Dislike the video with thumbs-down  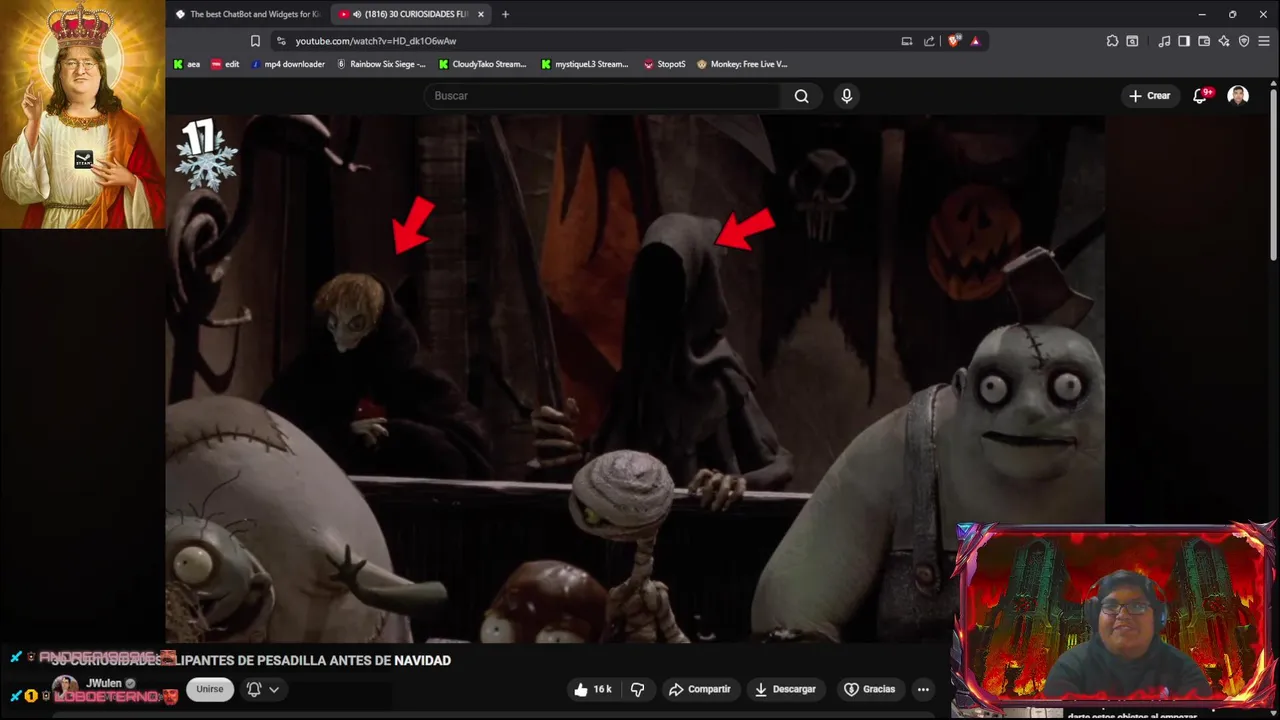click(637, 689)
